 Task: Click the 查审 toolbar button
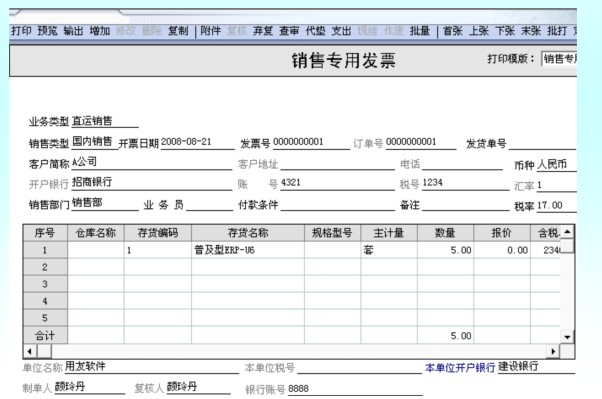(289, 31)
